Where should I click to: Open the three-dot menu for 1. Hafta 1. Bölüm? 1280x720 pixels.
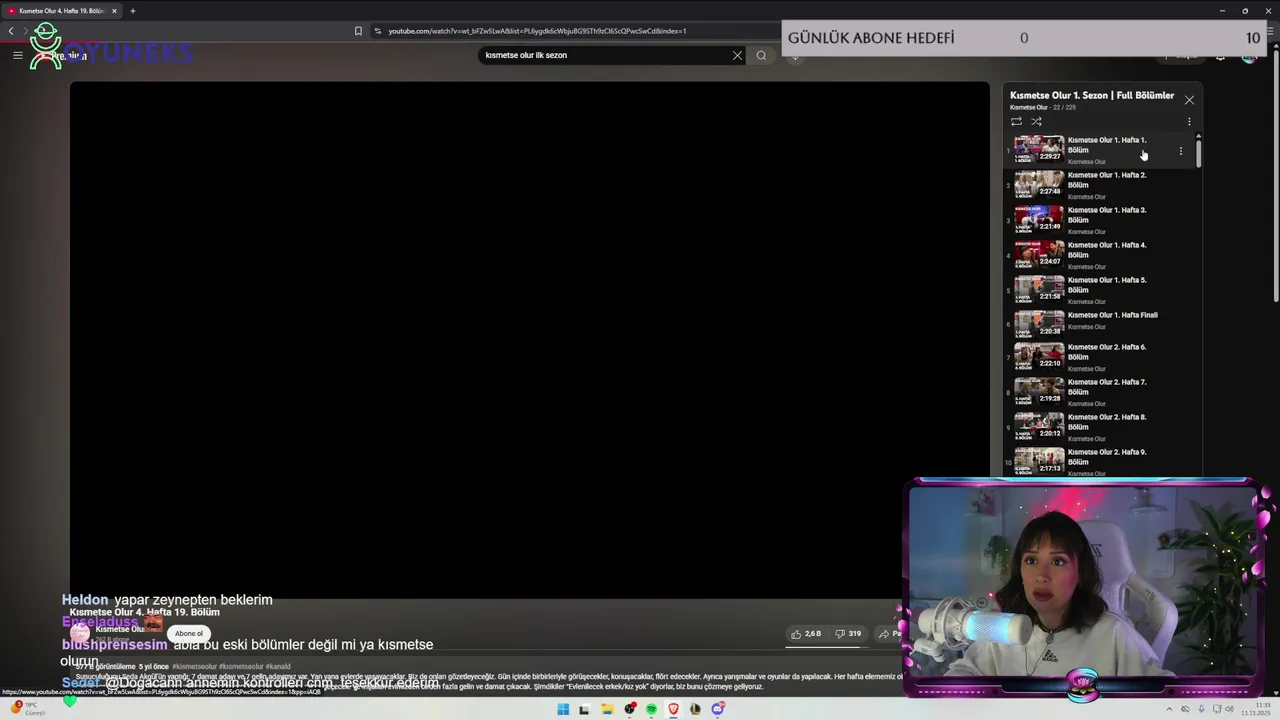tap(1180, 151)
